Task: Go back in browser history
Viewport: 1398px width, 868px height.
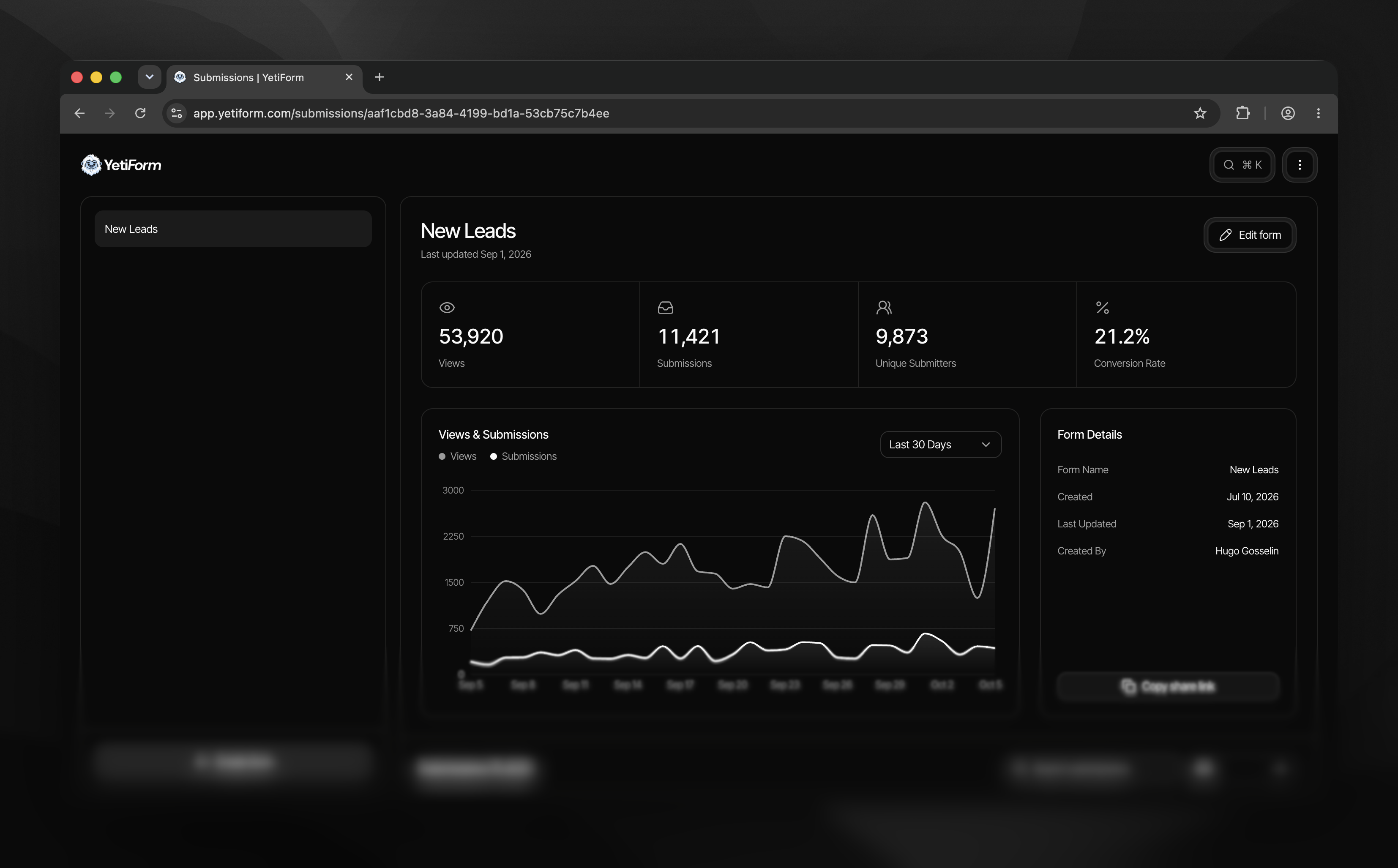Action: (80, 113)
